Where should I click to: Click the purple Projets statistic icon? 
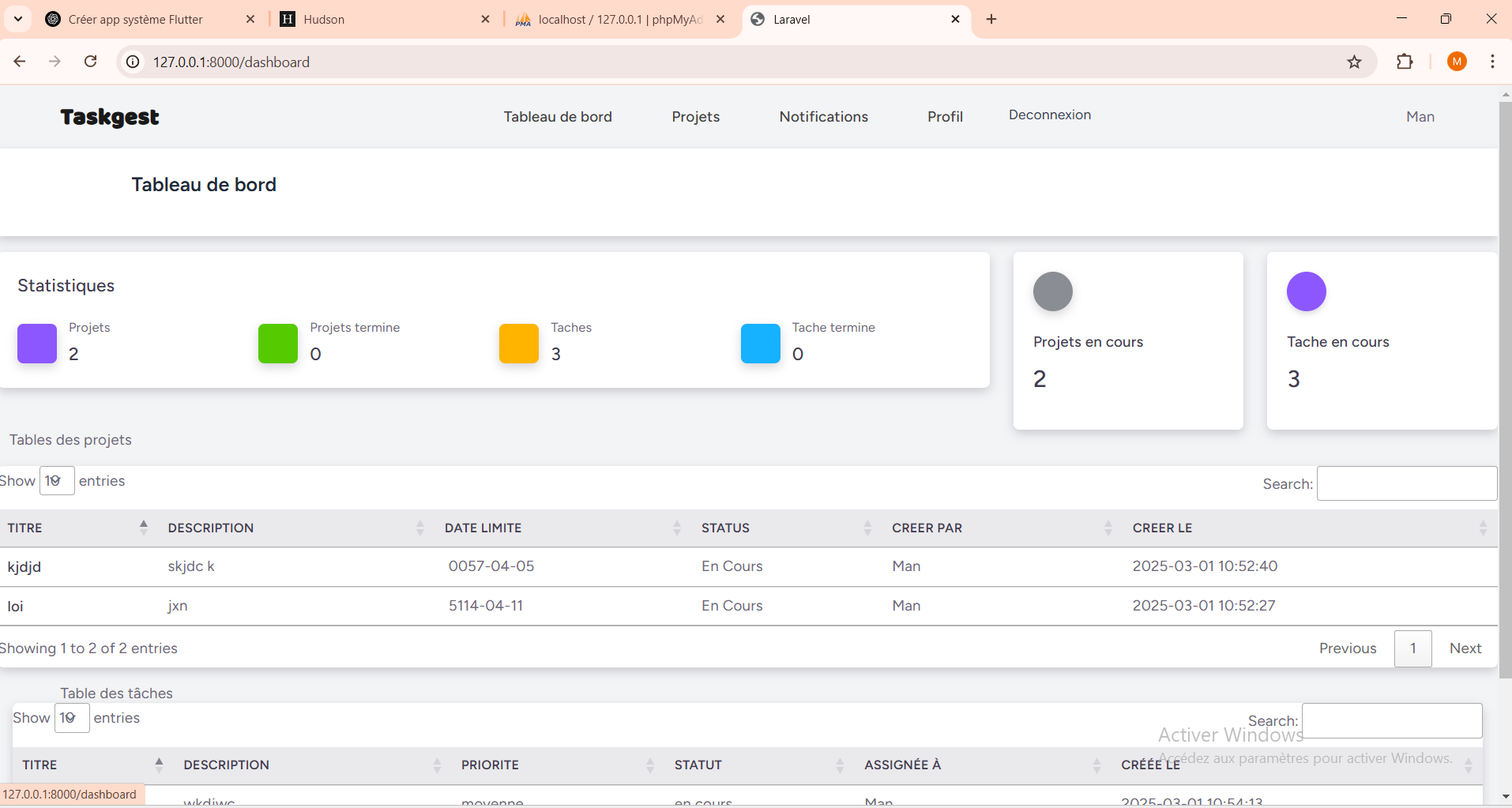(x=37, y=344)
